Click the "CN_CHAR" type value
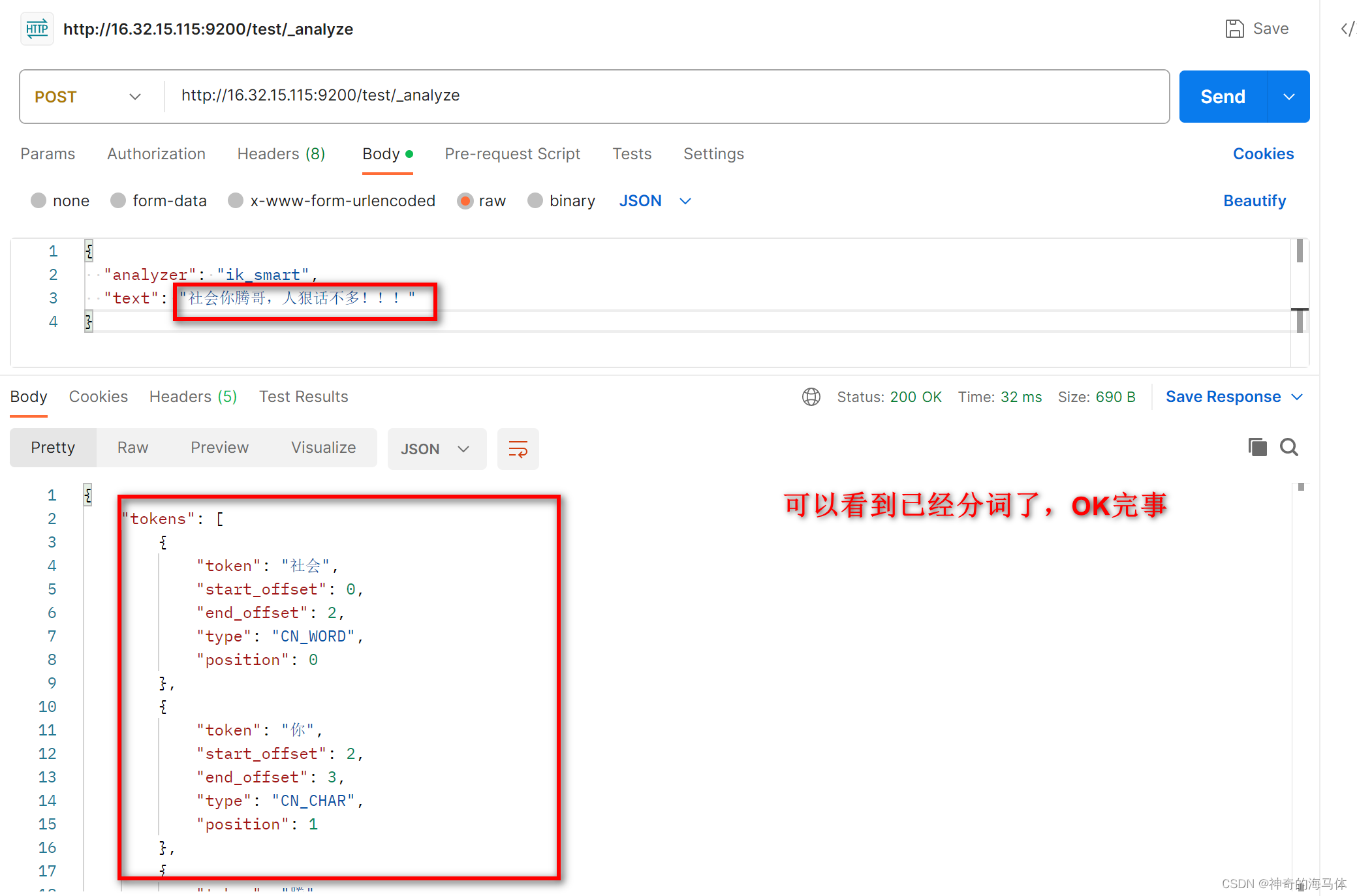Viewport: 1357px width, 896px height. pyautogui.click(x=313, y=801)
